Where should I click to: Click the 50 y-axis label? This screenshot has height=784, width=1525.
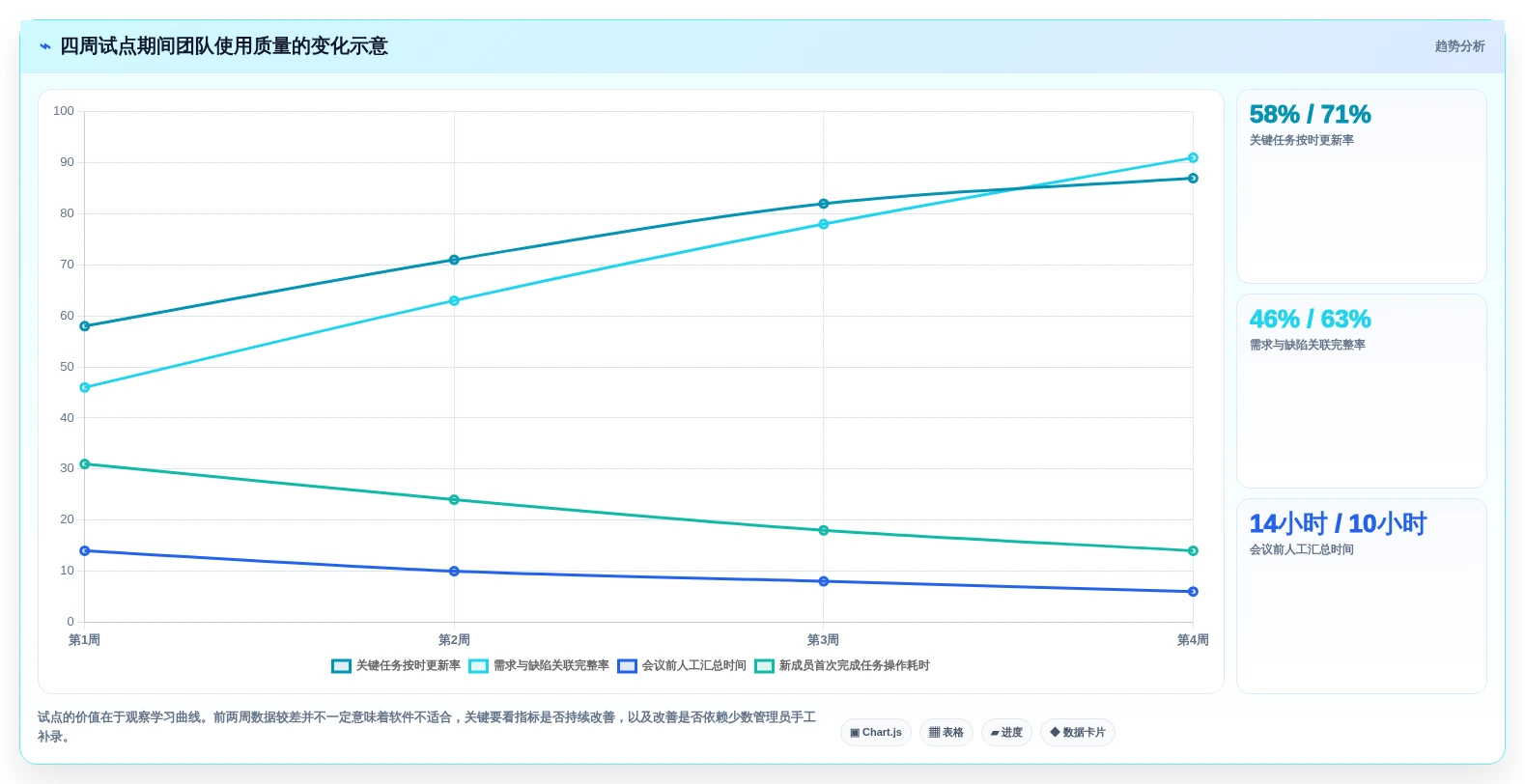point(67,367)
